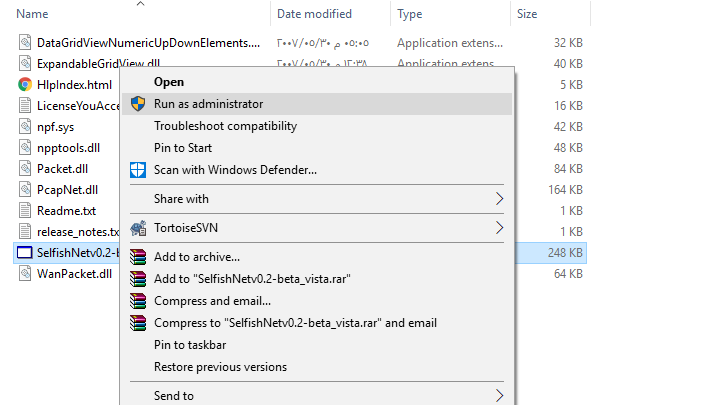
Task: Click the npf.sys file icon
Action: click(x=25, y=127)
